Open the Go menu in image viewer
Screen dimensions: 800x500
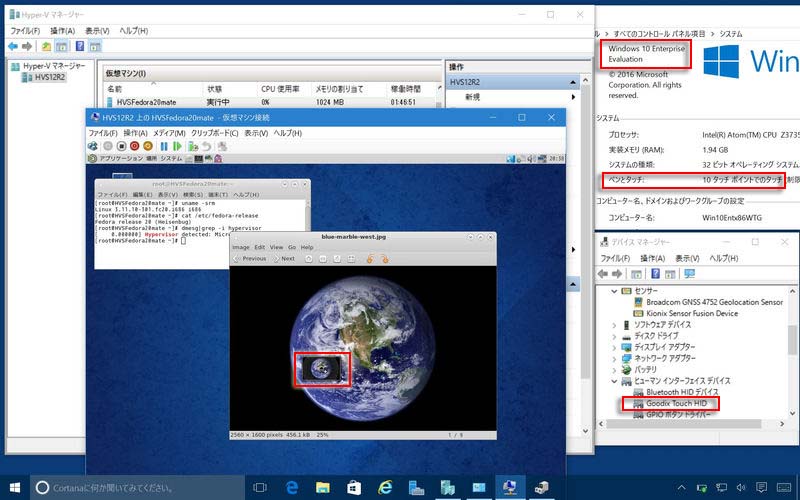[291, 247]
